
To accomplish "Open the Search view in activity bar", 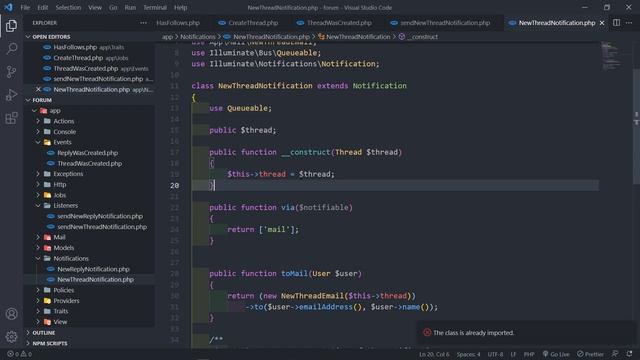I will pyautogui.click(x=11, y=49).
